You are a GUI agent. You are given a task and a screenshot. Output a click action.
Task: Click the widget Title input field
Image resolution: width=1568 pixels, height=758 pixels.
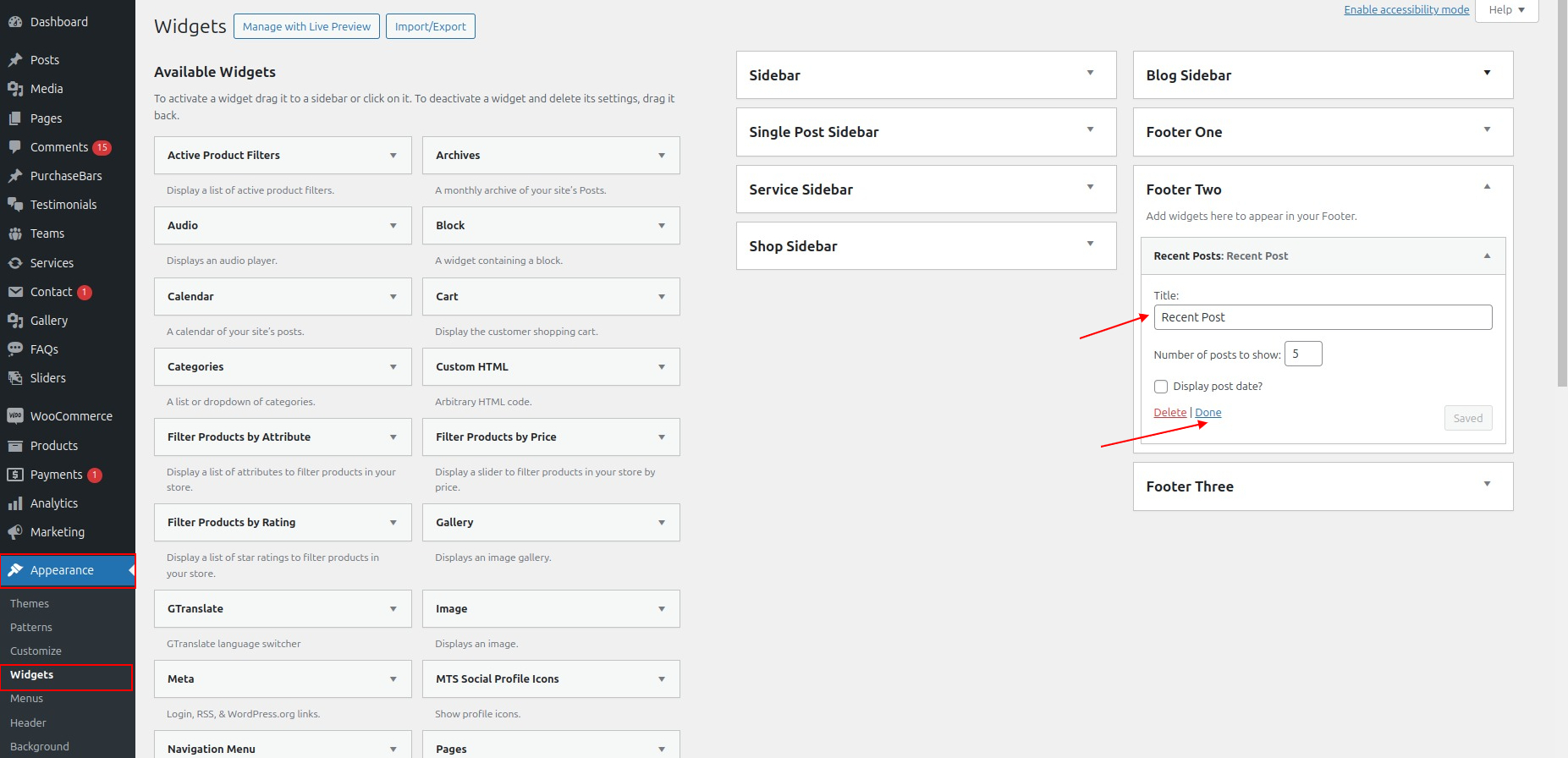coord(1323,317)
